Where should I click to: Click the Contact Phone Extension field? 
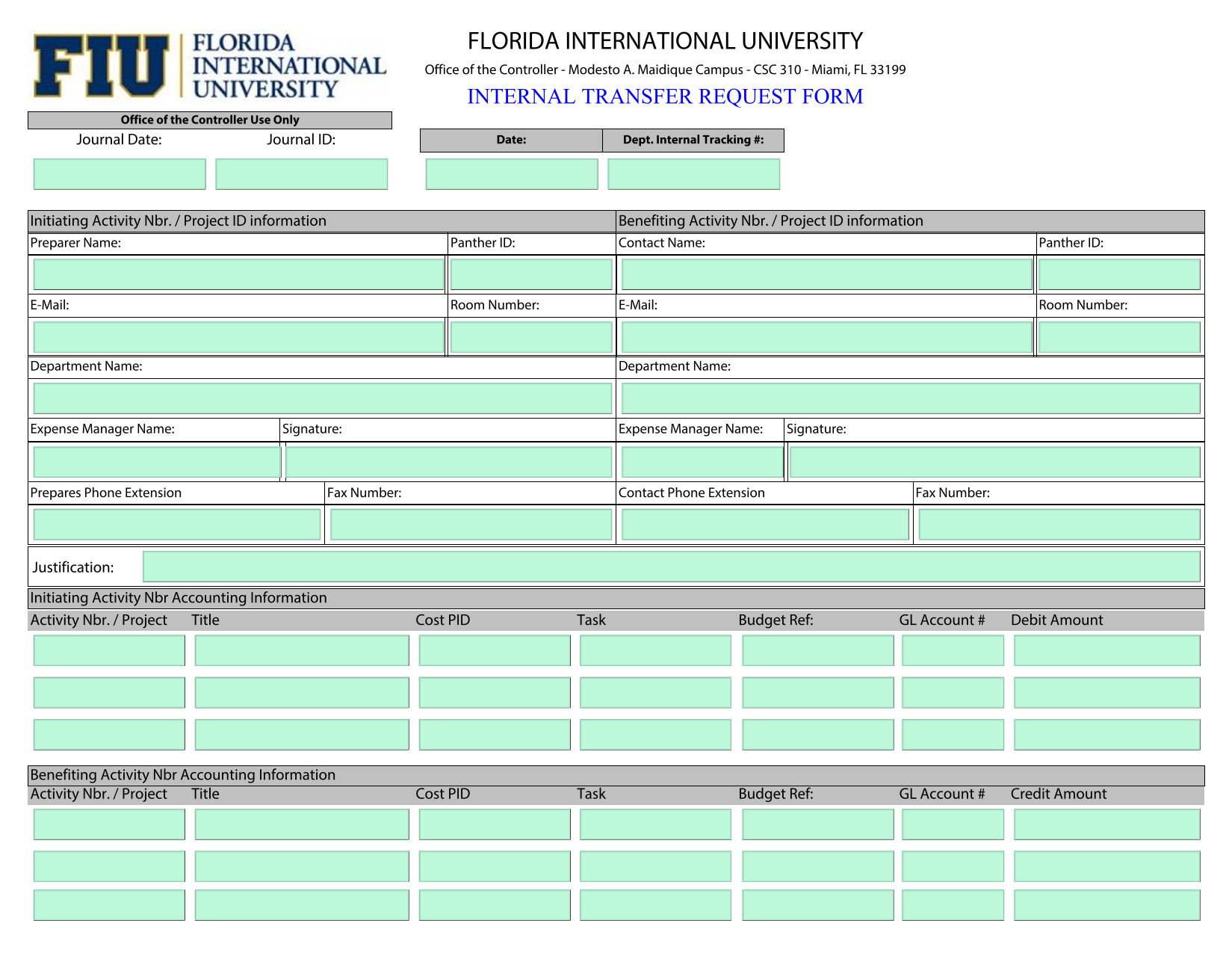765,524
